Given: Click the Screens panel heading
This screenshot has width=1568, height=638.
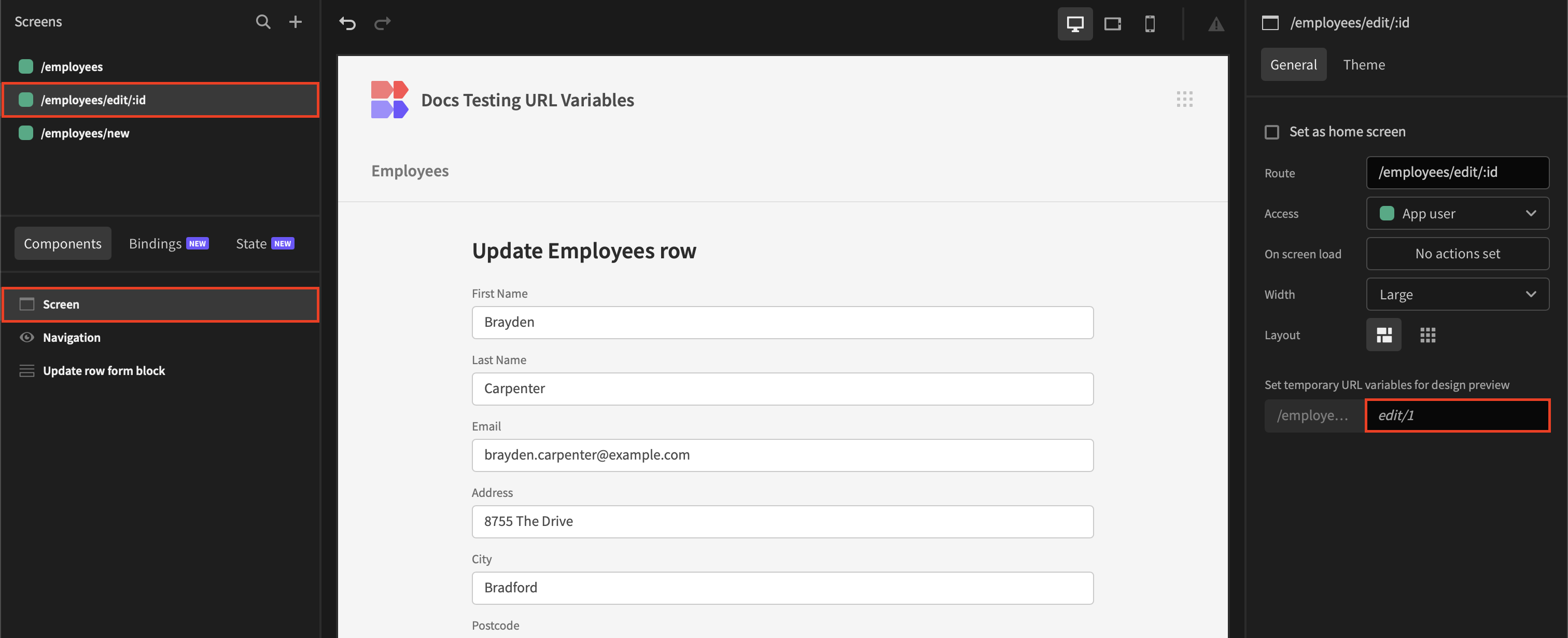Looking at the screenshot, I should (38, 22).
